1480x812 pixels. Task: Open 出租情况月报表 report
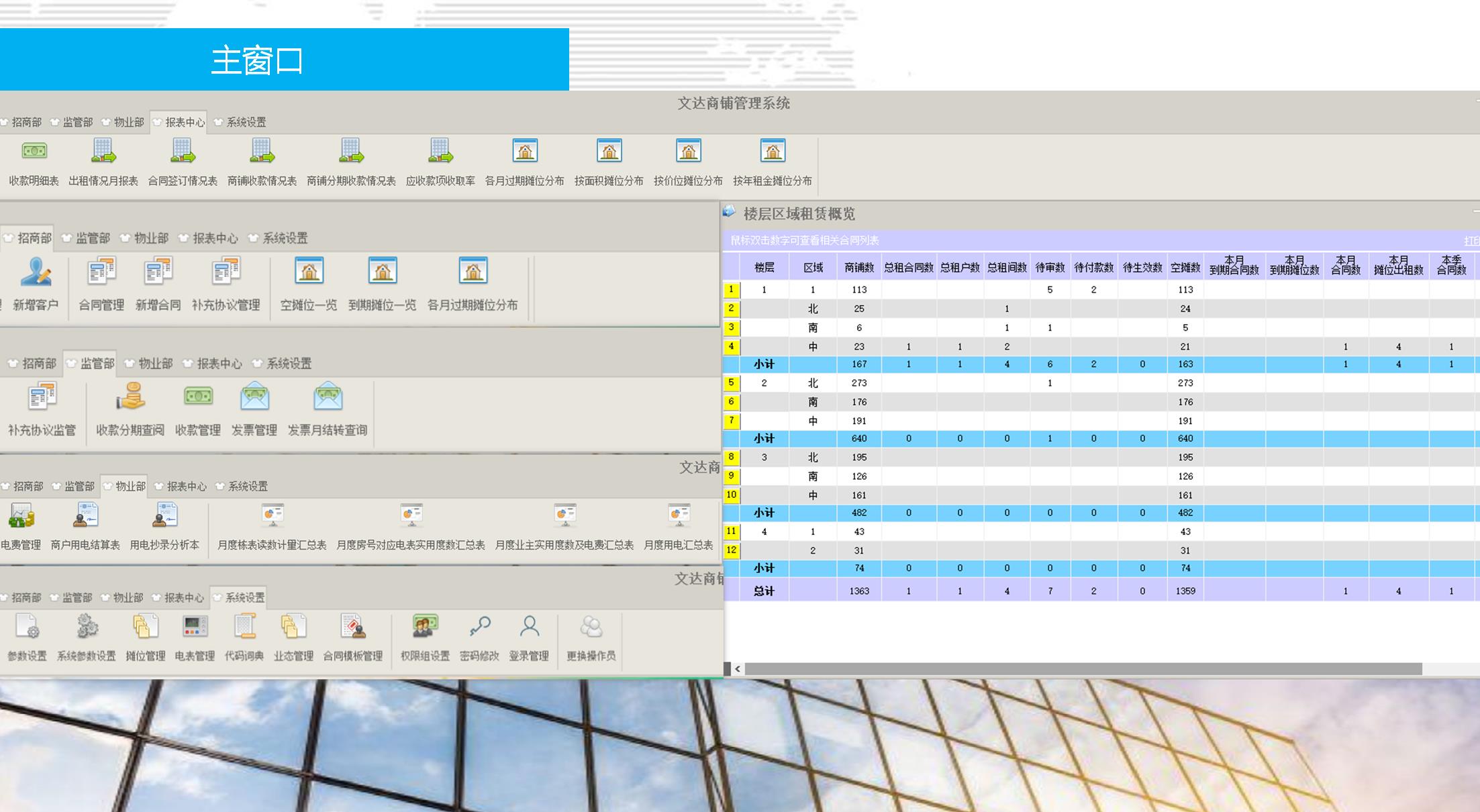103,152
